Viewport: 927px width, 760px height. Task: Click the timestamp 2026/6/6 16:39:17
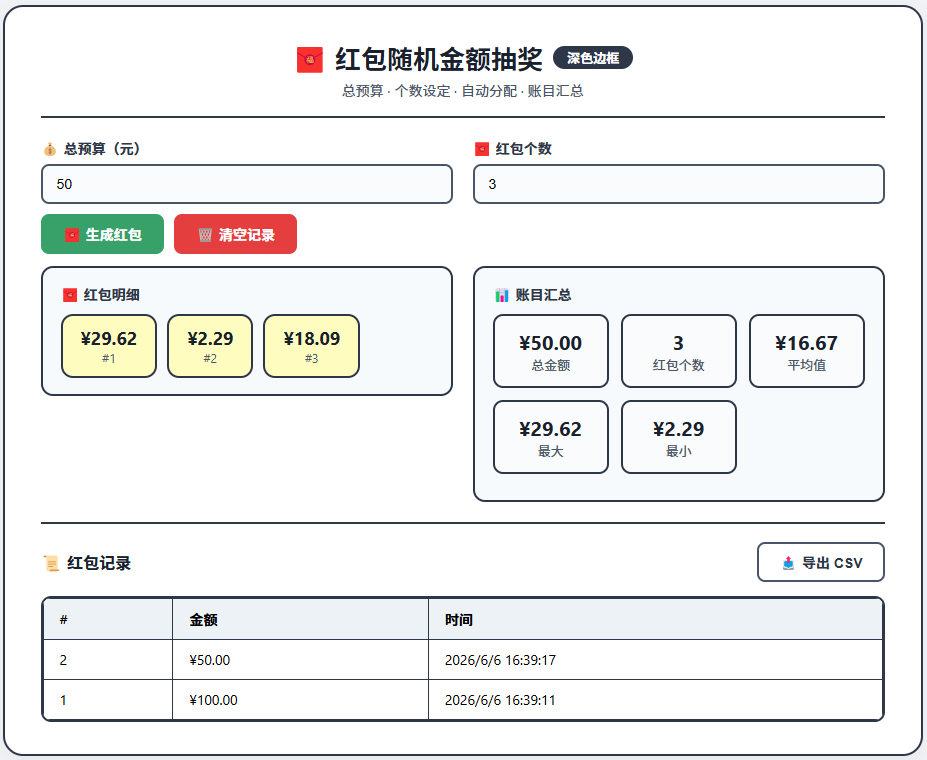[500, 660]
